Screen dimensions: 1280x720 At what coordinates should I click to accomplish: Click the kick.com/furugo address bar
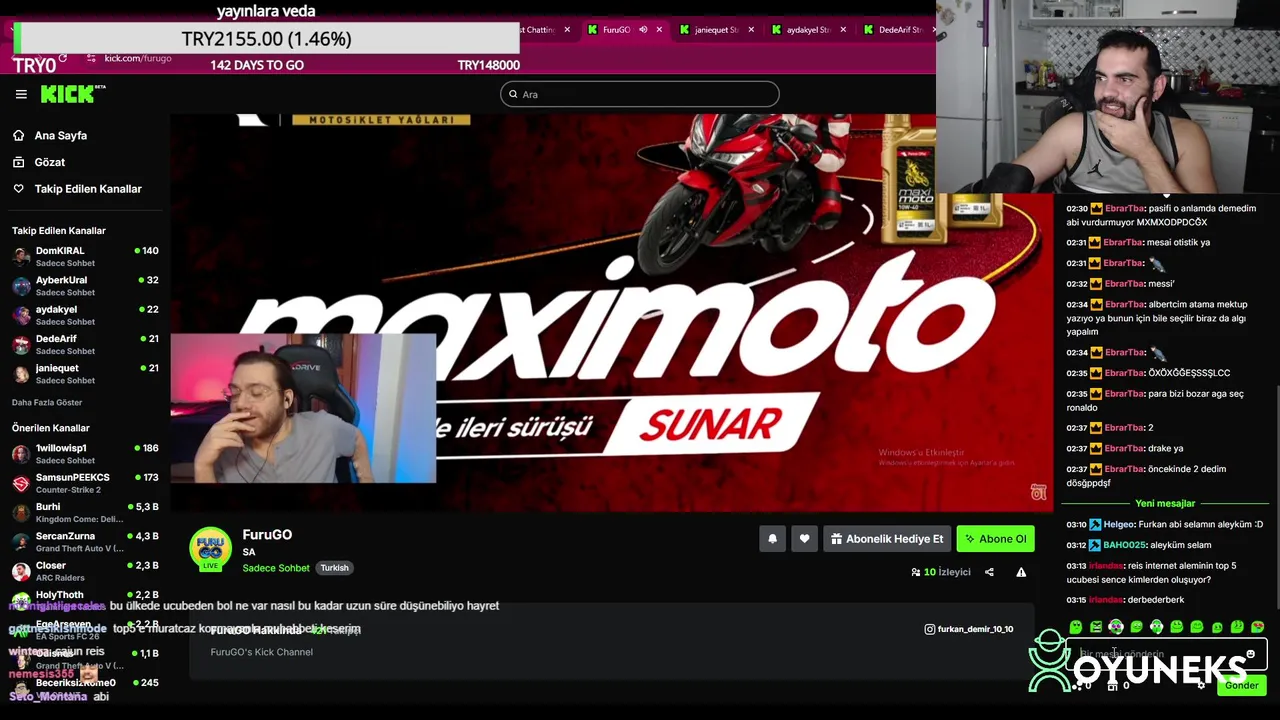point(138,58)
